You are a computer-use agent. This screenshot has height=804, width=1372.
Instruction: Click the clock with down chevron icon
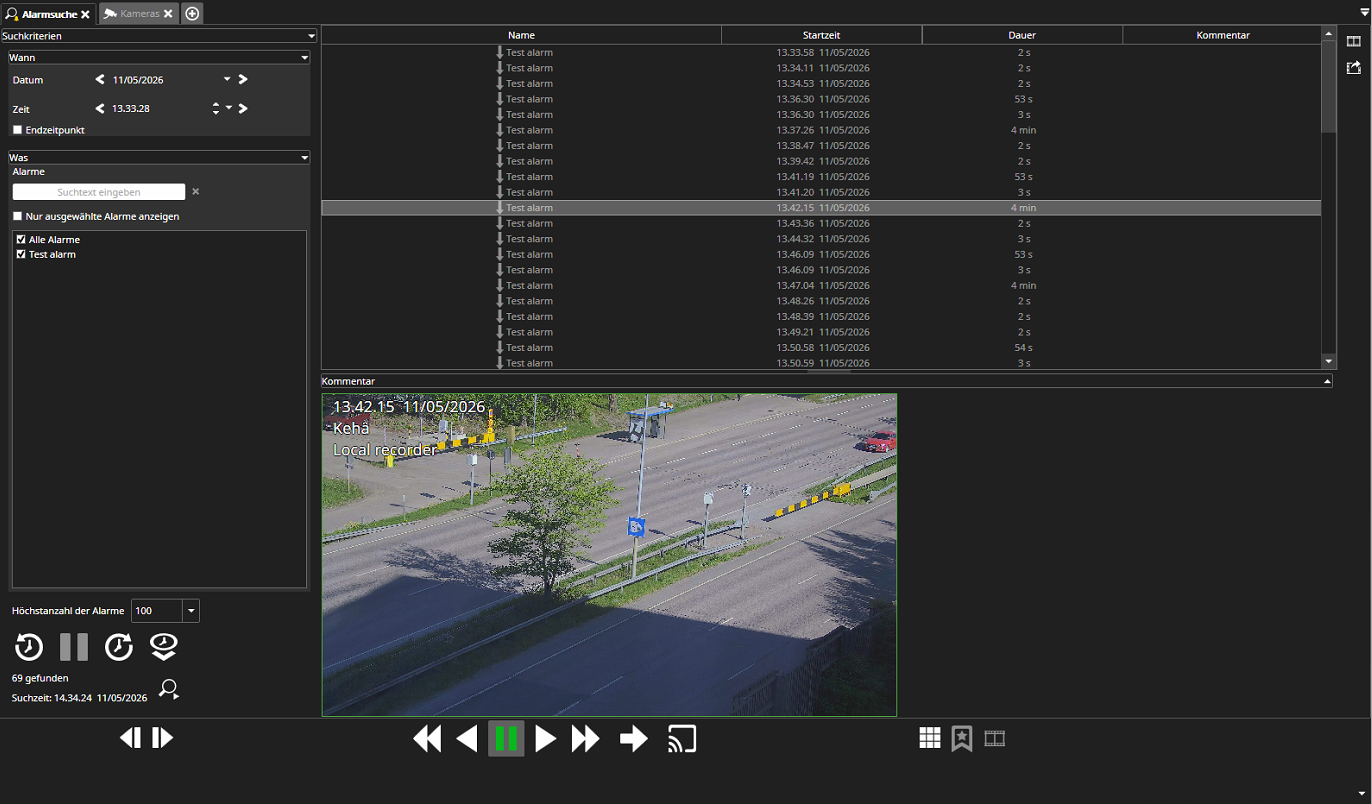coord(164,647)
